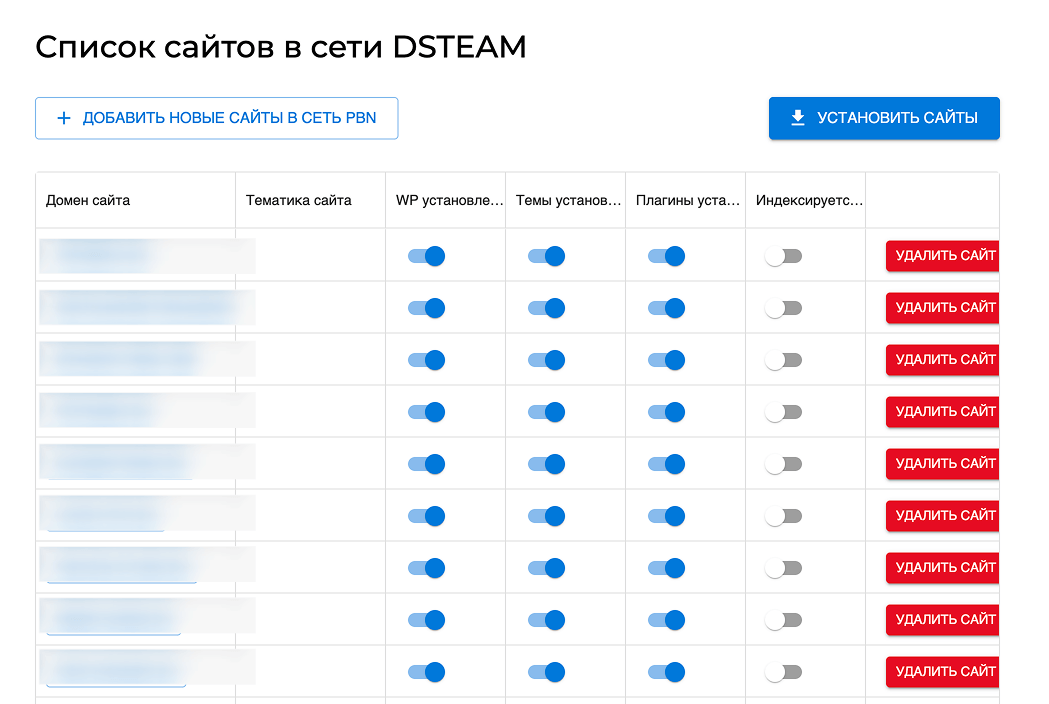Sort by the Домен сайта column header
The image size is (1049, 704).
(x=88, y=200)
